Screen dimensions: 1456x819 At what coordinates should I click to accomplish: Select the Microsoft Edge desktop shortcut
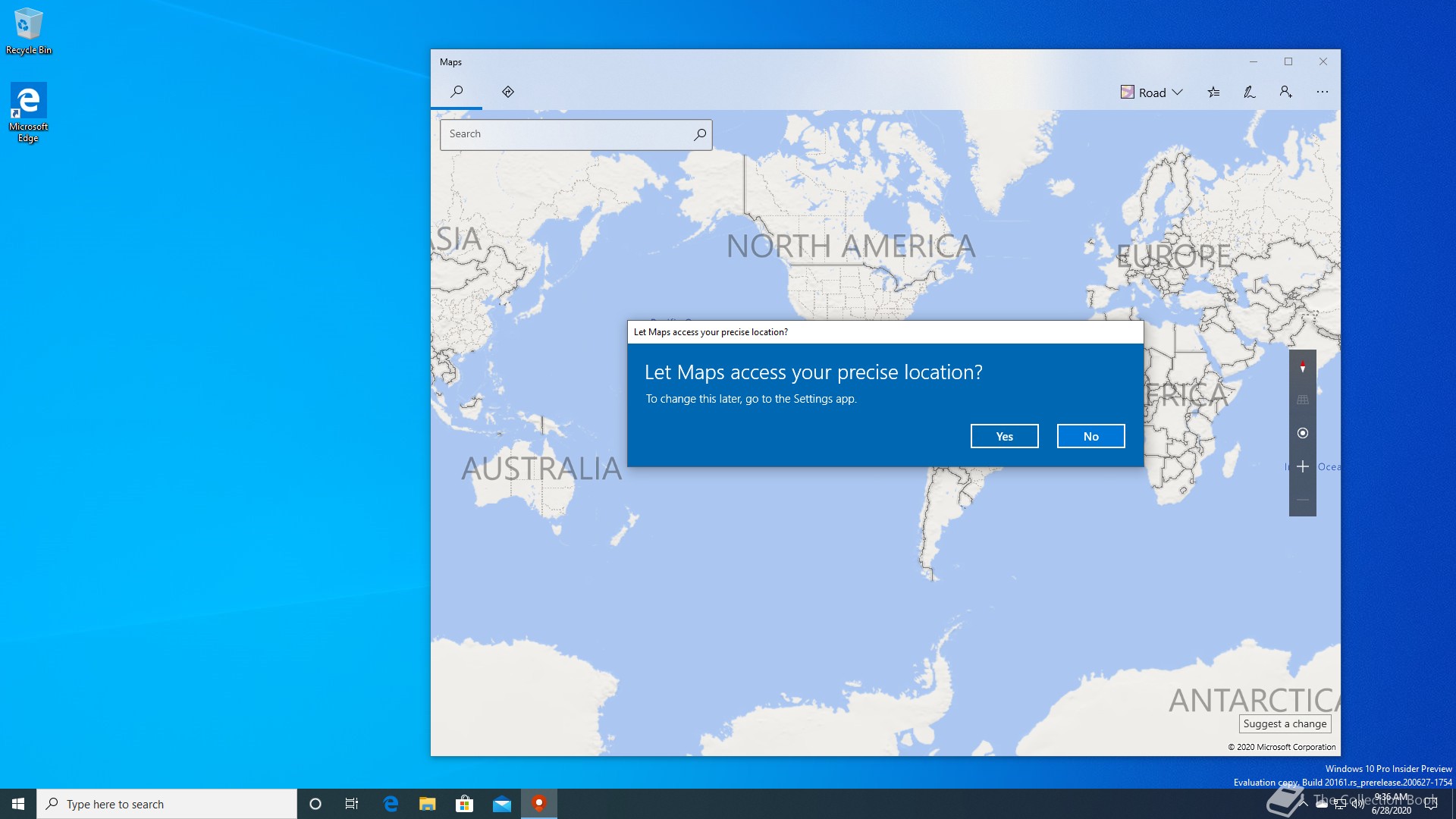coord(28,112)
